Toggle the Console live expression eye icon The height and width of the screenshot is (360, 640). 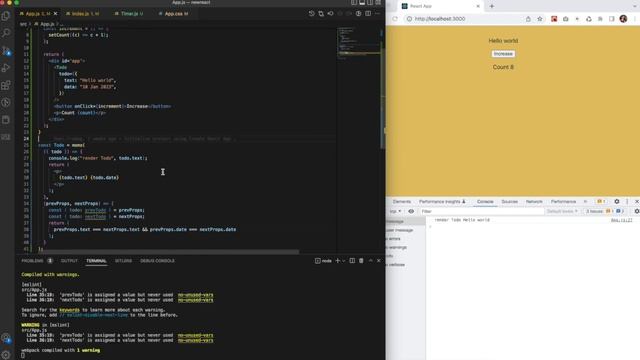(x=411, y=211)
